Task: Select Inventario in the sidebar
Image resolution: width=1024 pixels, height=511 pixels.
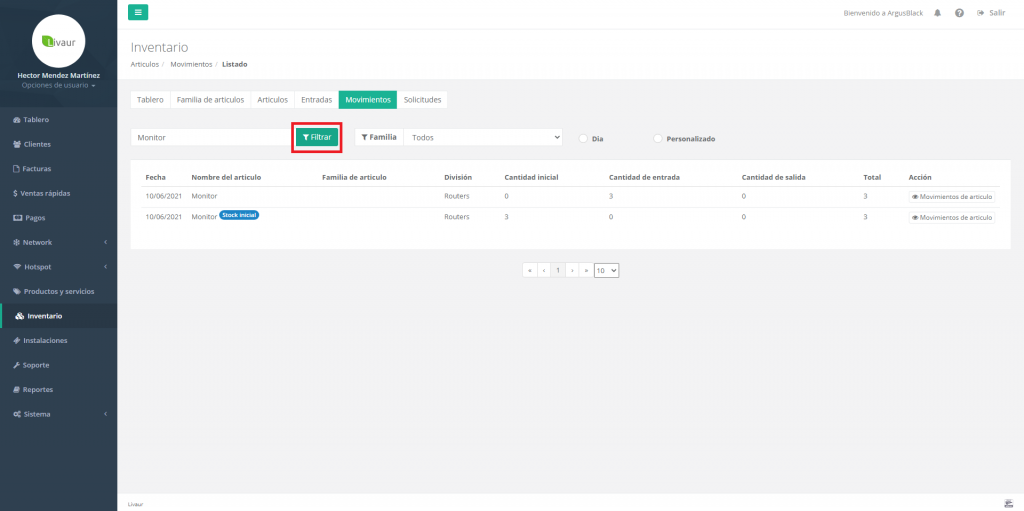Action: [x=59, y=316]
